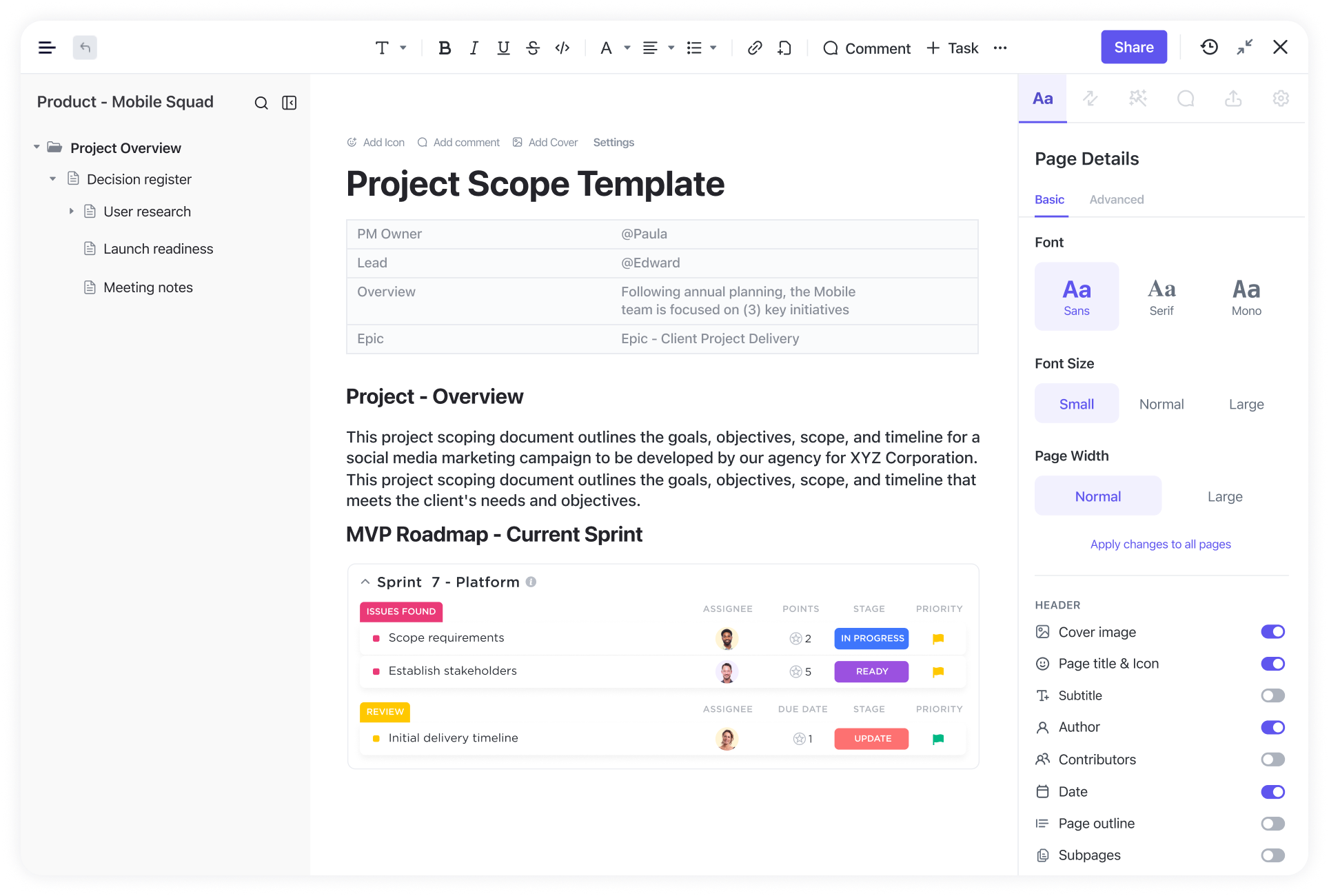This screenshot has height=896, width=1329.
Task: Click the Code inline formatting icon
Action: (562, 48)
